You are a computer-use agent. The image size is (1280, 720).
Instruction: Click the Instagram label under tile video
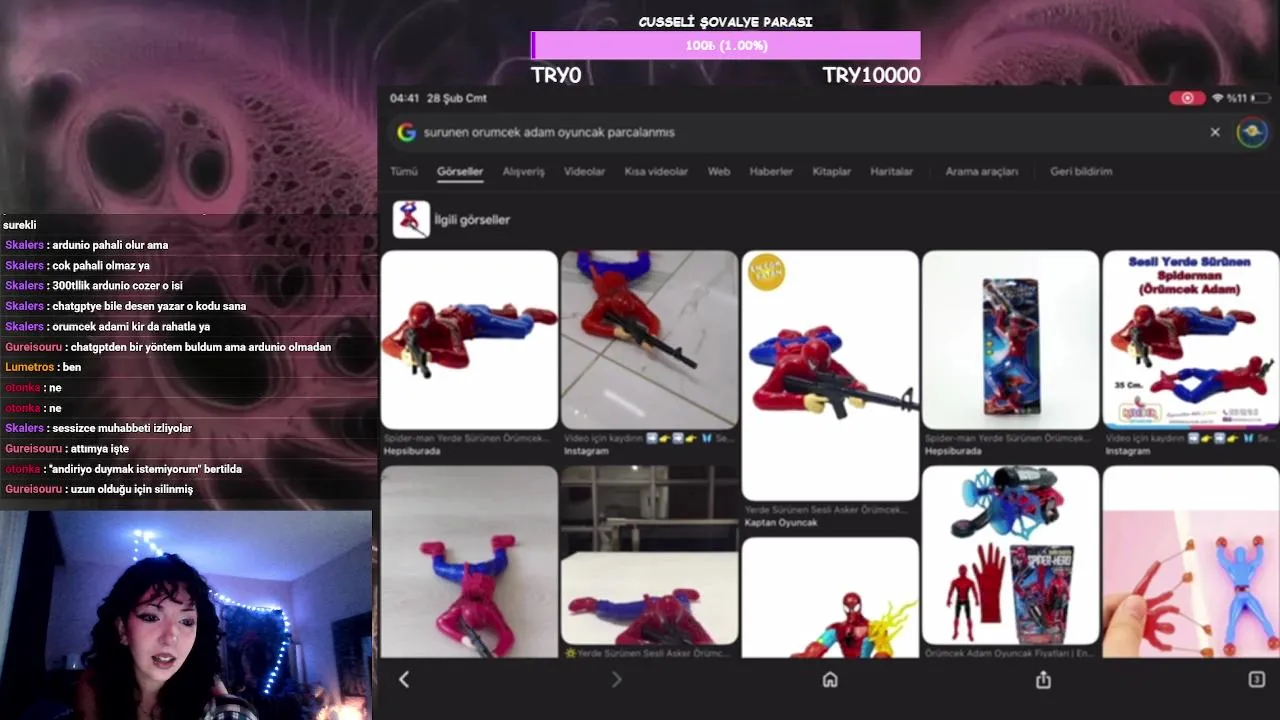pyautogui.click(x=586, y=451)
